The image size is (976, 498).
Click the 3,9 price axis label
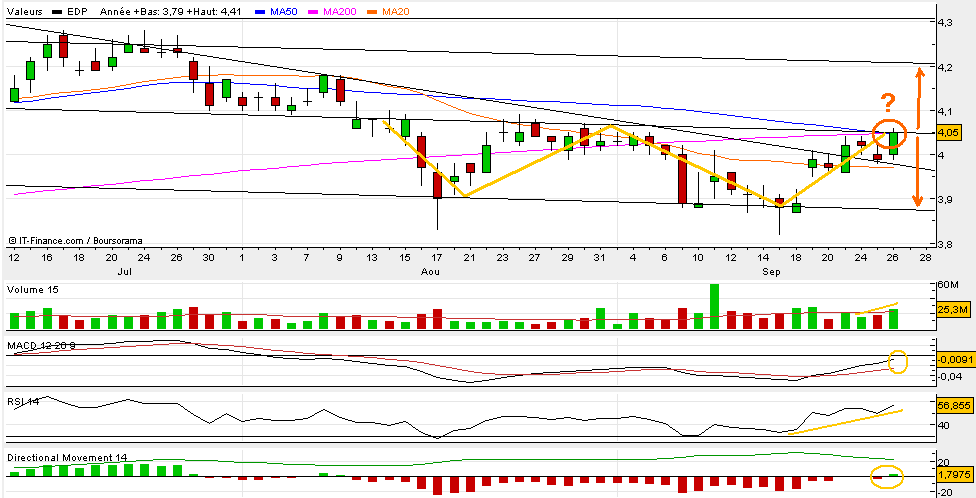944,200
